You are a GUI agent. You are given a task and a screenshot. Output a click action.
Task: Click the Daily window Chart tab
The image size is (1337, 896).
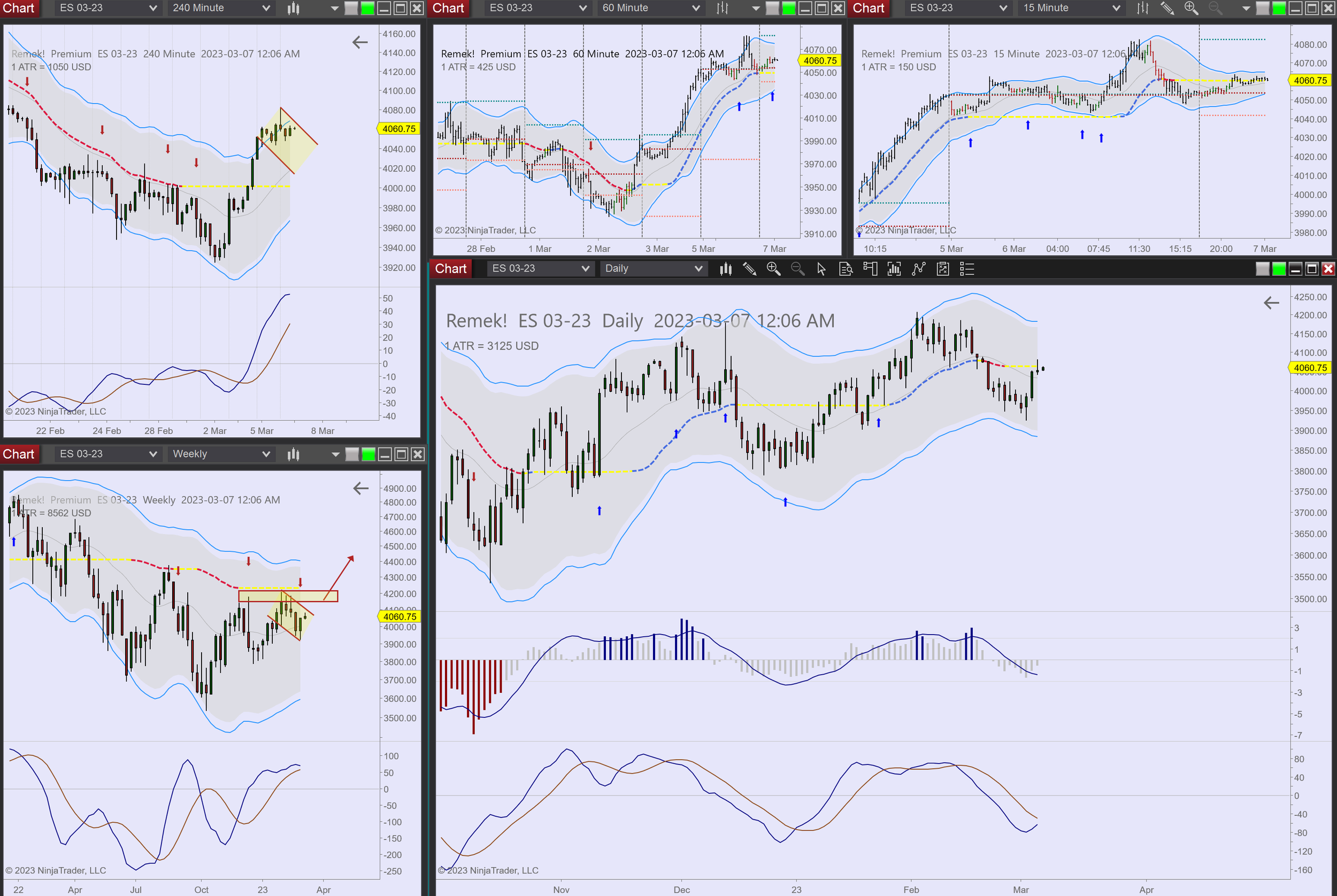pyautogui.click(x=450, y=268)
